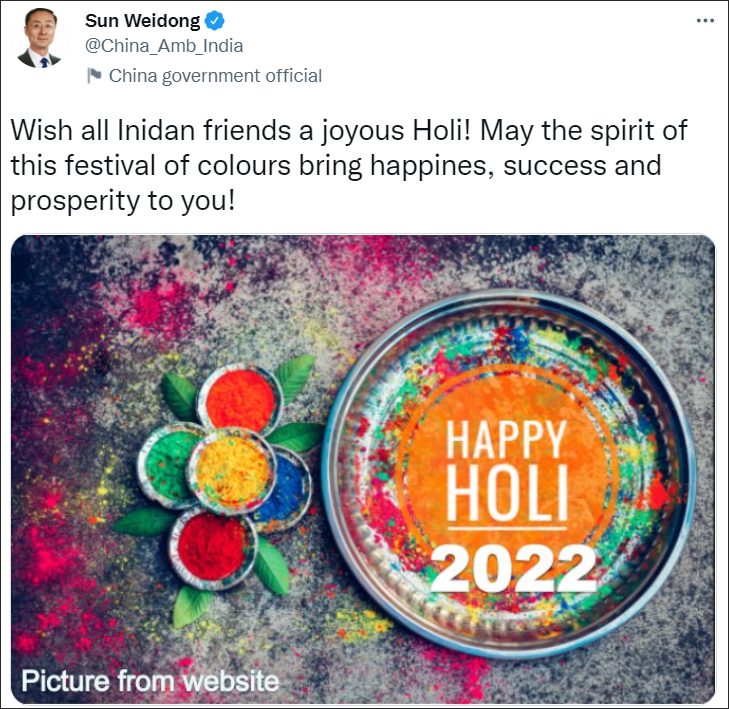Screen dimensions: 729x709
Task: Click the word prosperity in the tweet
Action: 75,201
